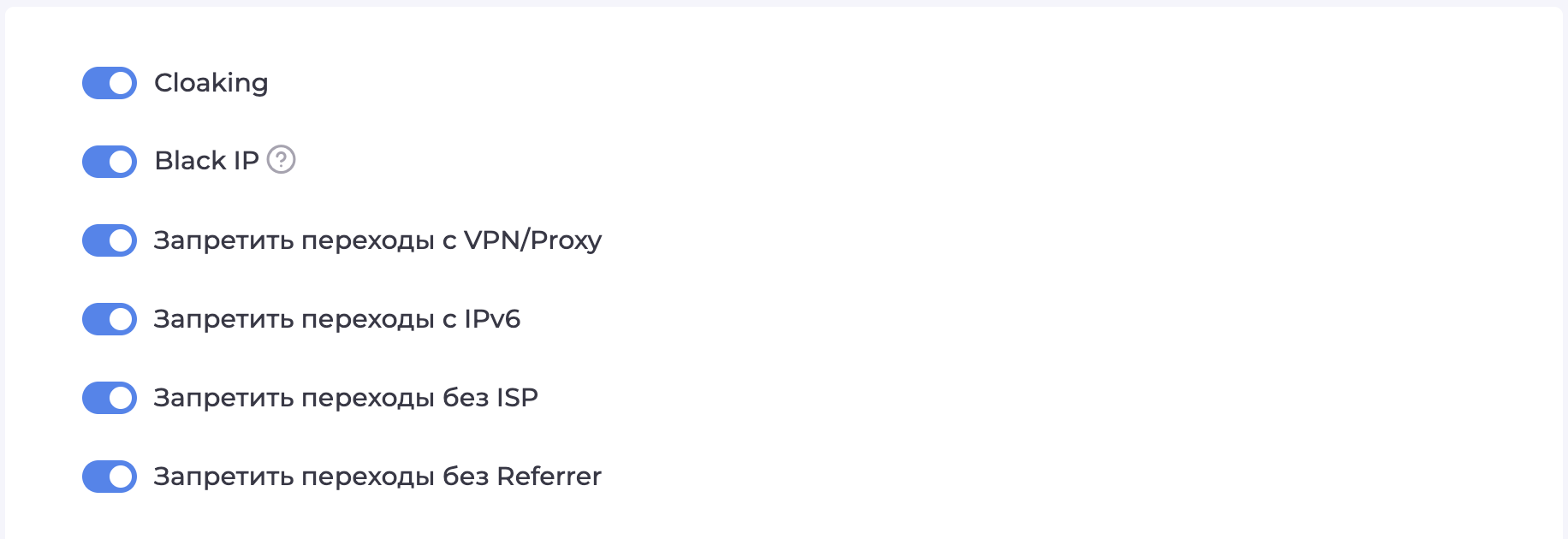Toggle the VPN/Proxy blocking switch
Viewport: 1568px width, 539px height.
click(109, 240)
